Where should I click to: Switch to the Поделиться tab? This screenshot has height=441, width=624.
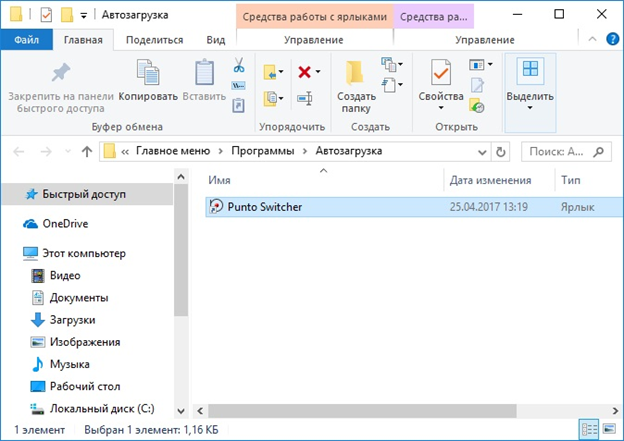[154, 40]
